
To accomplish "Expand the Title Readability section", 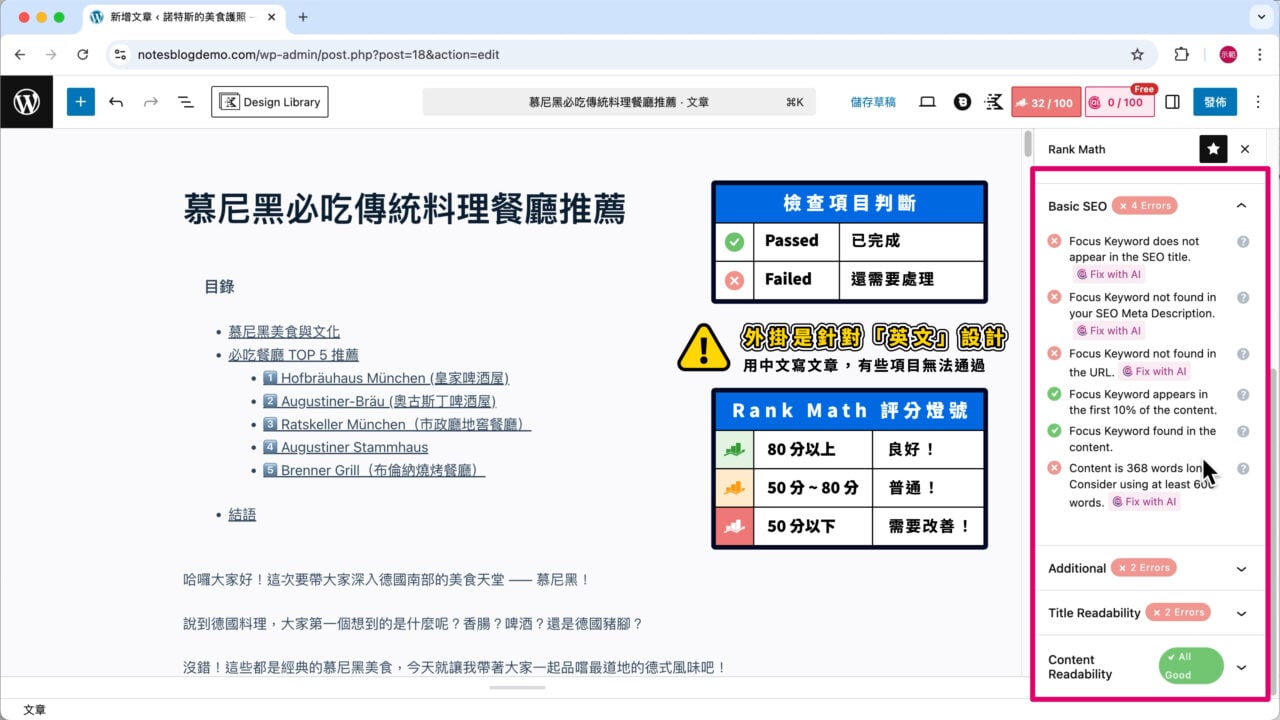I will click(x=1241, y=613).
